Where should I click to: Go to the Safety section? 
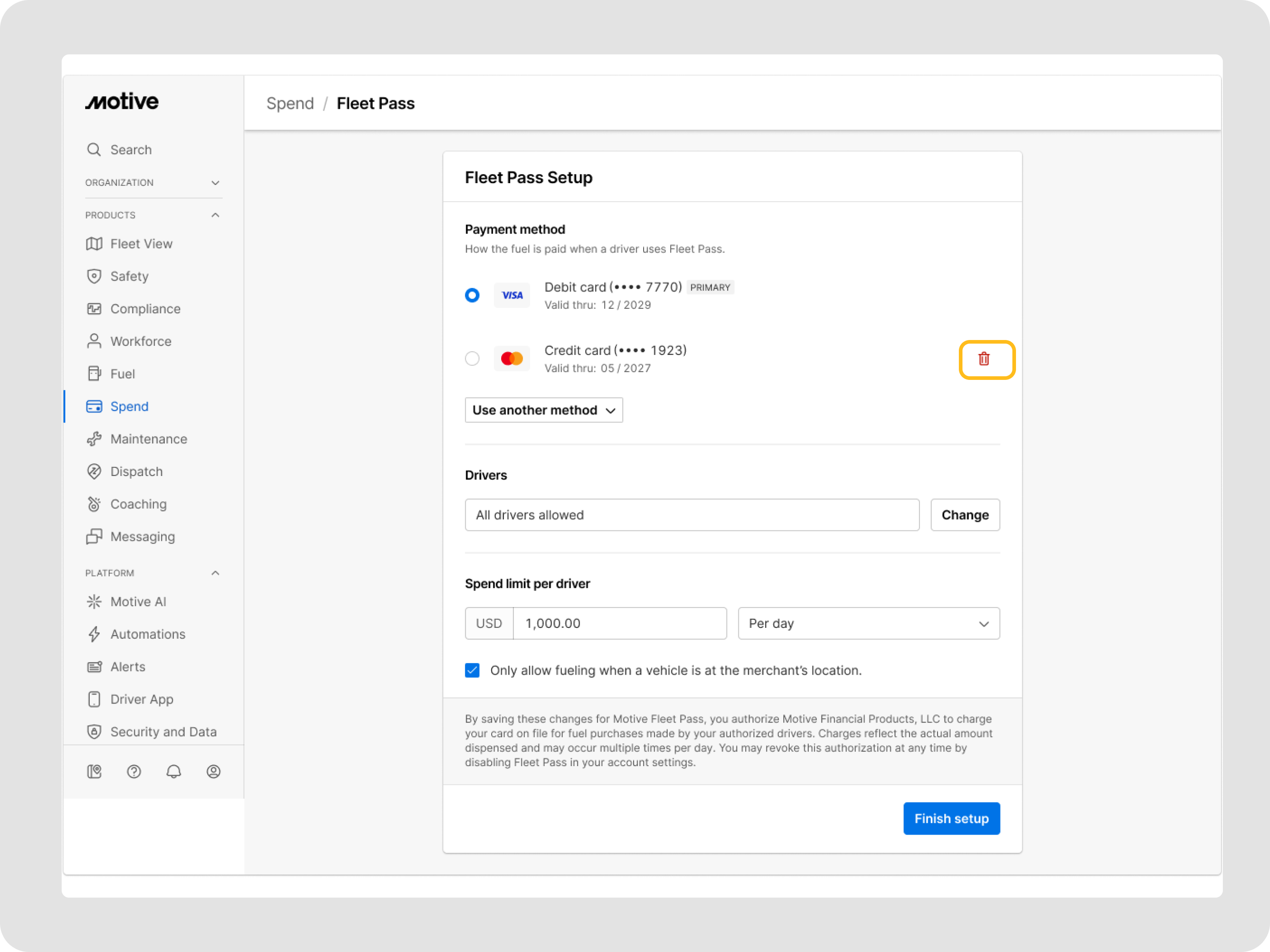117,277
